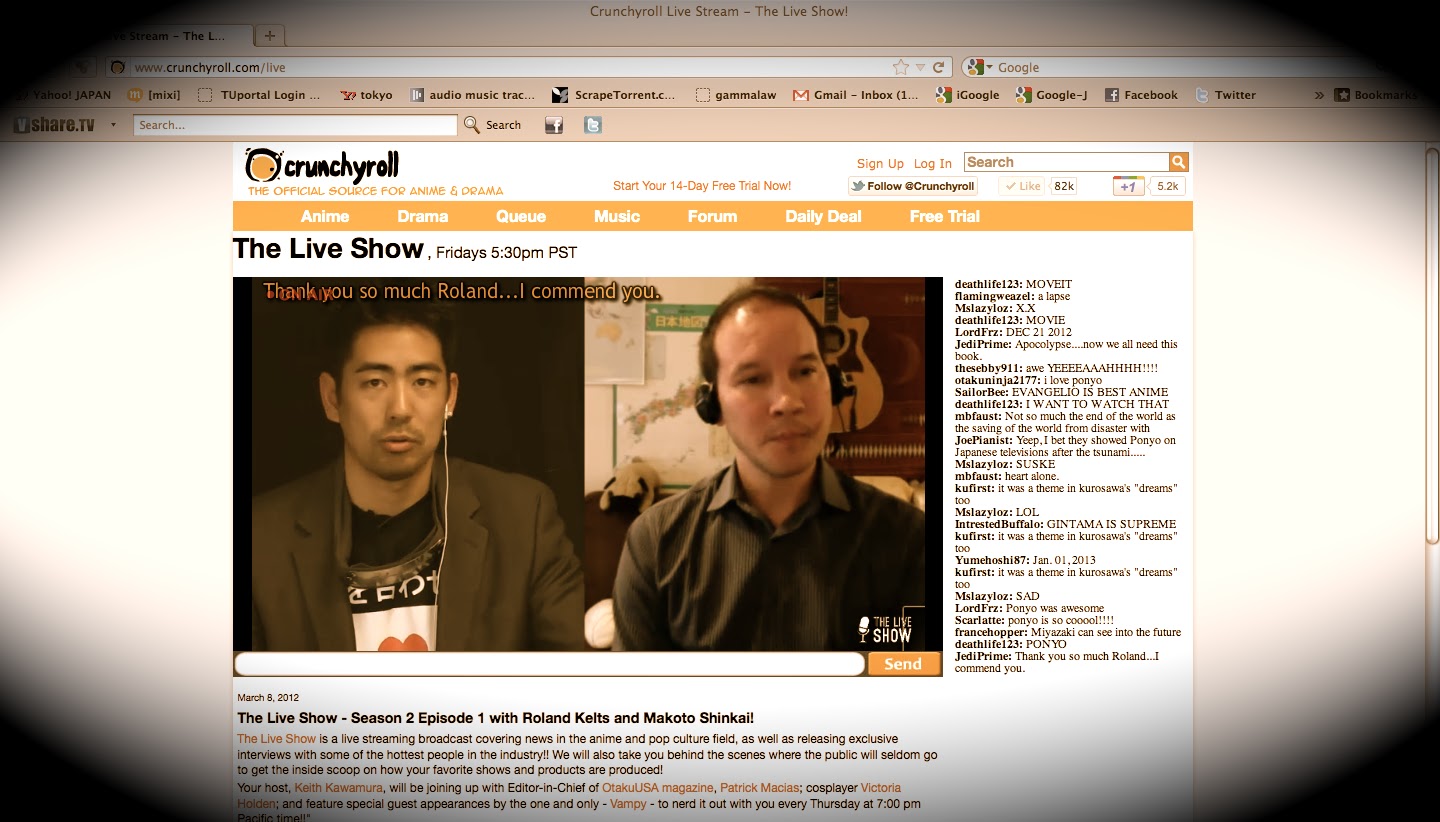Open audio music trac... bookmark
This screenshot has width=1440, height=822.
tap(473, 95)
